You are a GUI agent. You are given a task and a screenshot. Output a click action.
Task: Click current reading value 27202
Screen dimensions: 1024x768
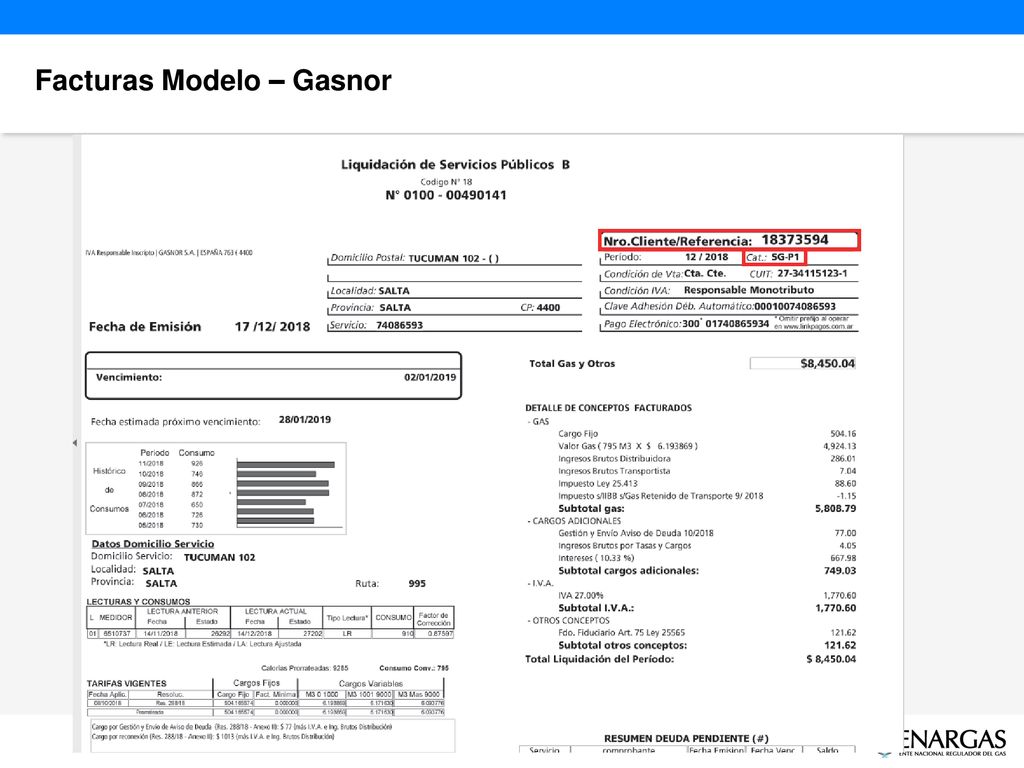tap(312, 633)
